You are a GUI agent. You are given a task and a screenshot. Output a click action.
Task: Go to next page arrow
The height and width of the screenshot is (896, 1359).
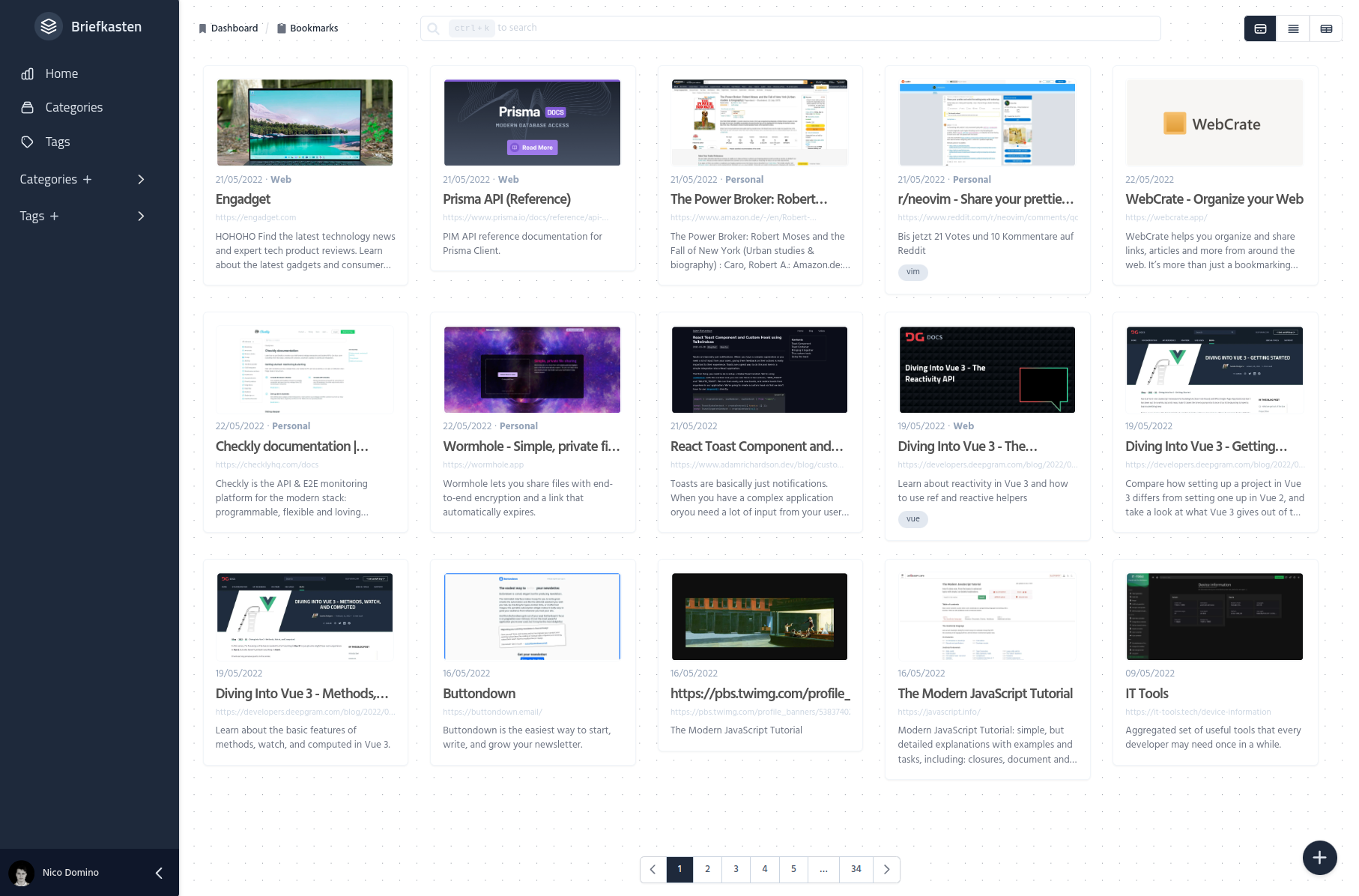pos(886,869)
